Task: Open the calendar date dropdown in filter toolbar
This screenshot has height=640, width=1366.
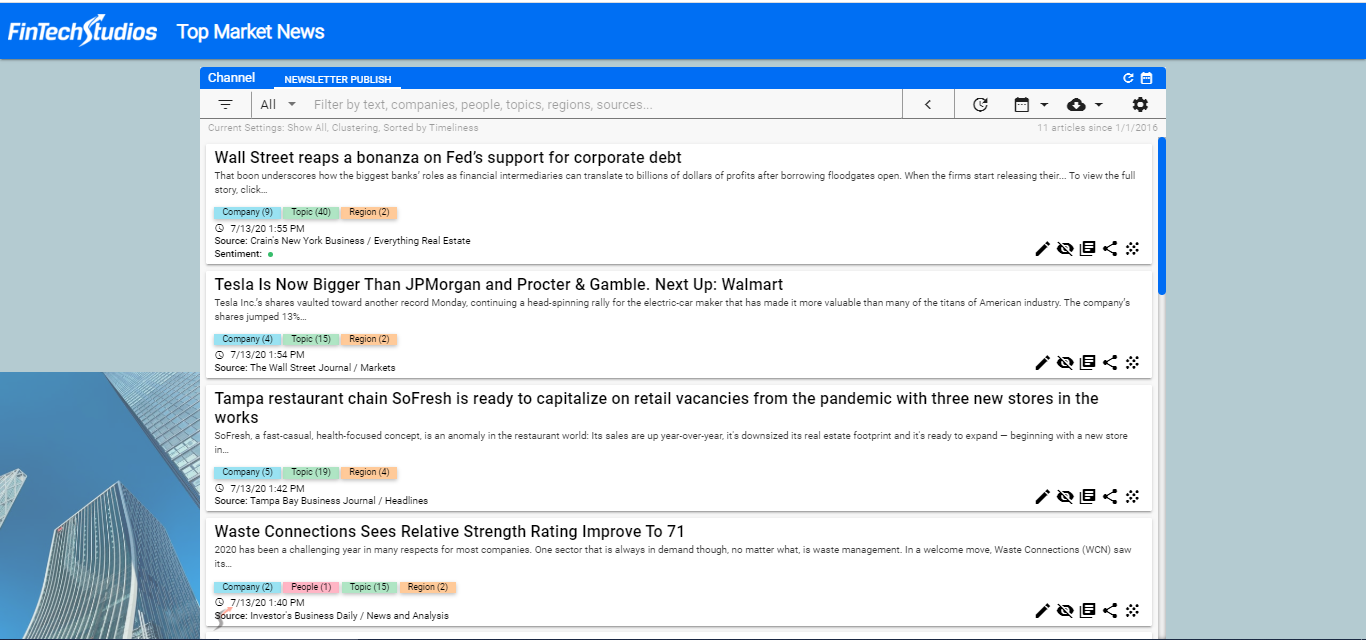Action: point(1031,104)
